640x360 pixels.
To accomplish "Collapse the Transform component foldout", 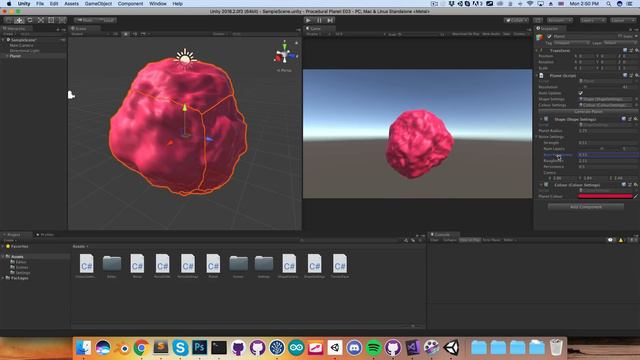I will [x=537, y=51].
